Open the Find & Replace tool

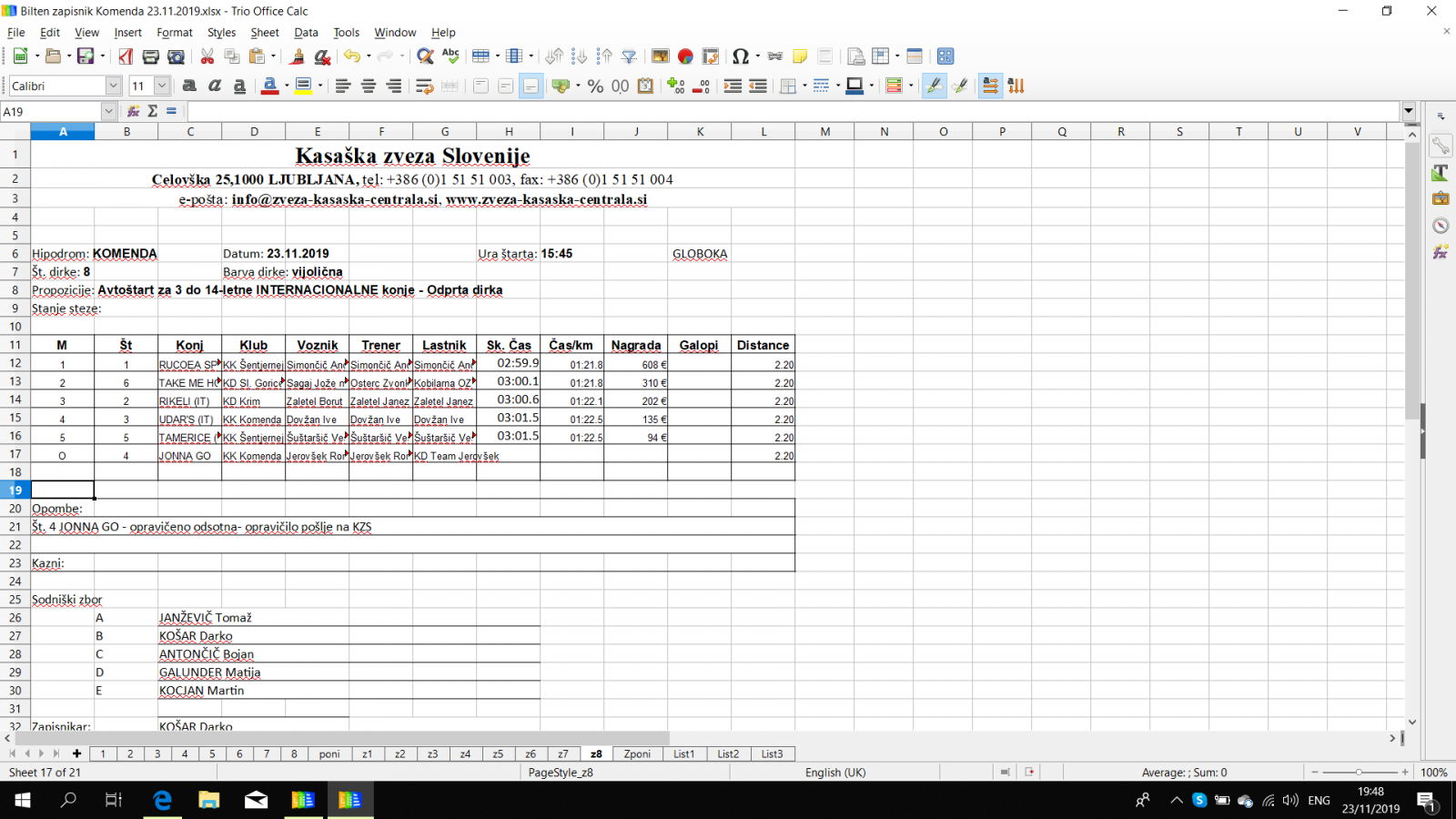click(424, 56)
